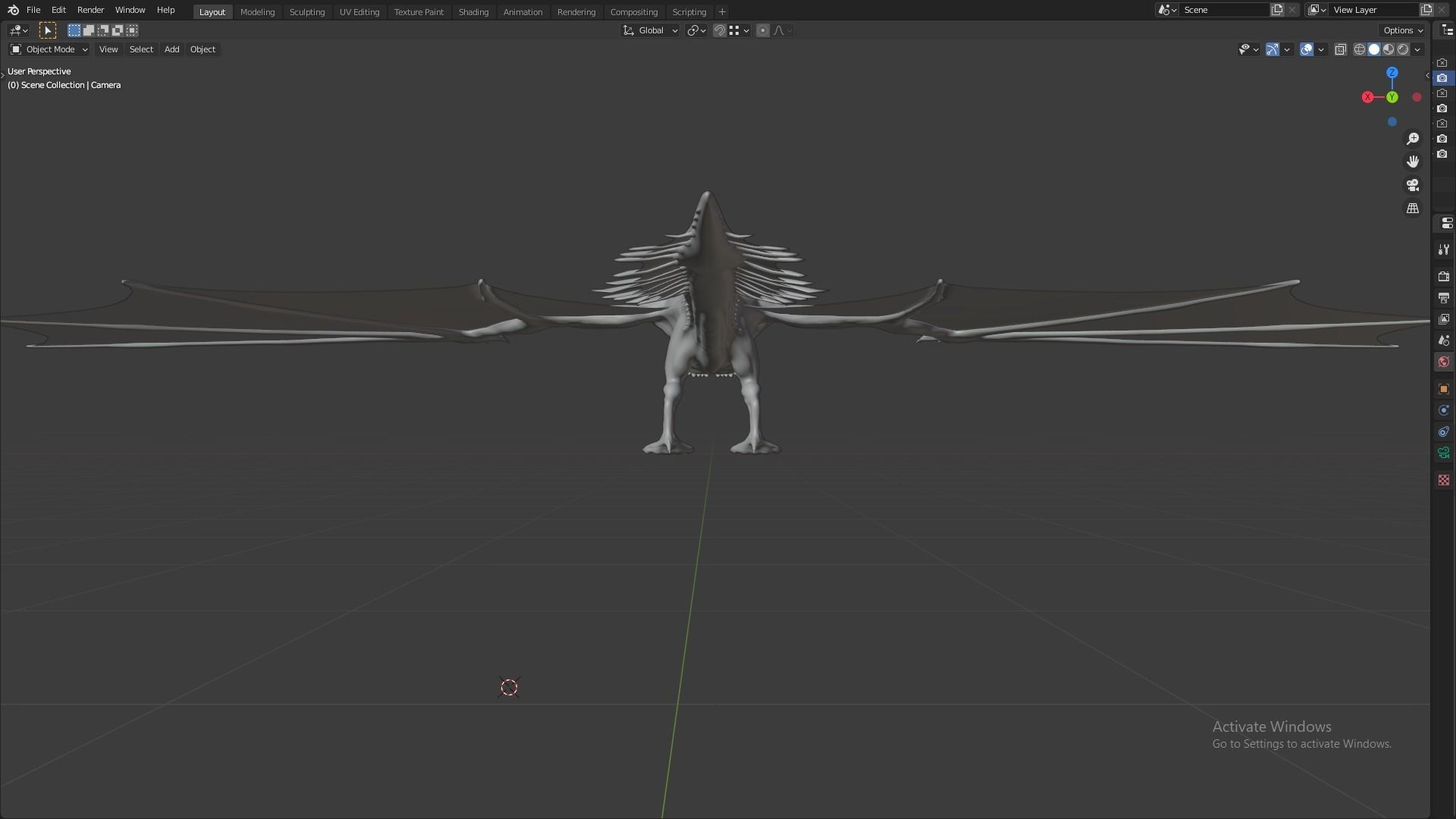
Task: Switch to the Texture Paint workspace tab
Action: pyautogui.click(x=419, y=11)
